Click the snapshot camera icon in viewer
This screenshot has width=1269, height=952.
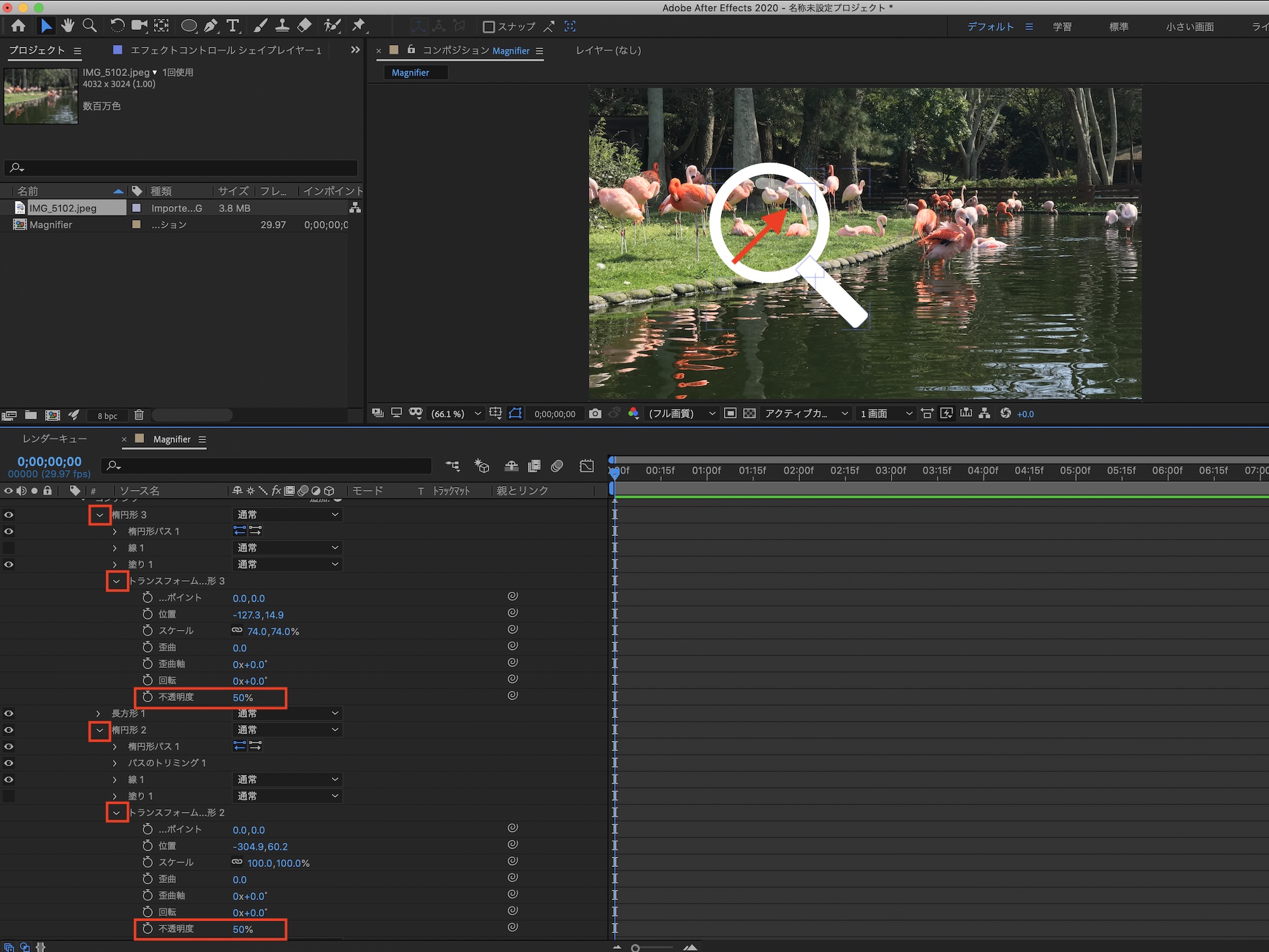[595, 414]
